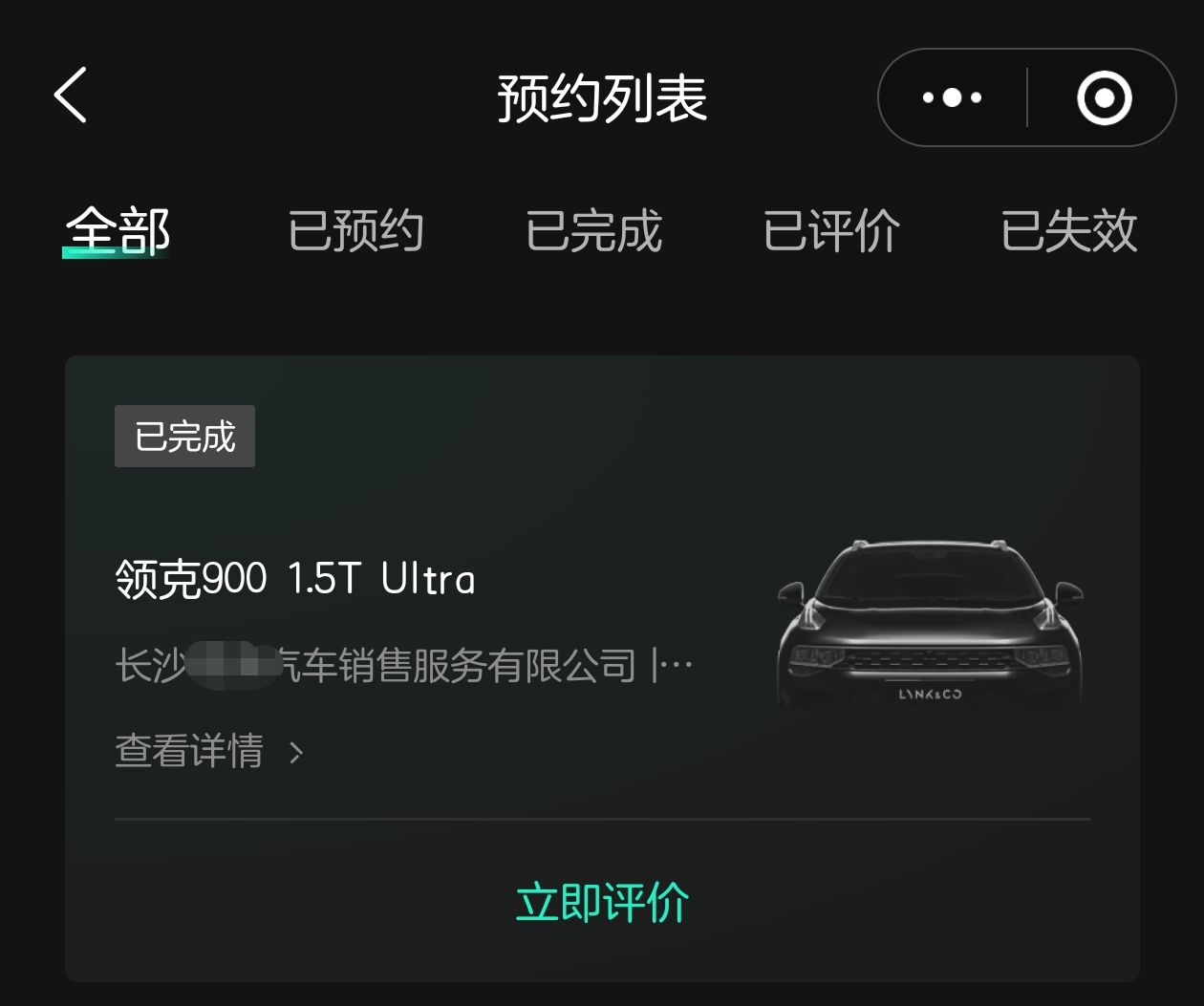Screen dimensions: 1204x1006
Task: Select the 全部 tab
Action: (x=118, y=230)
